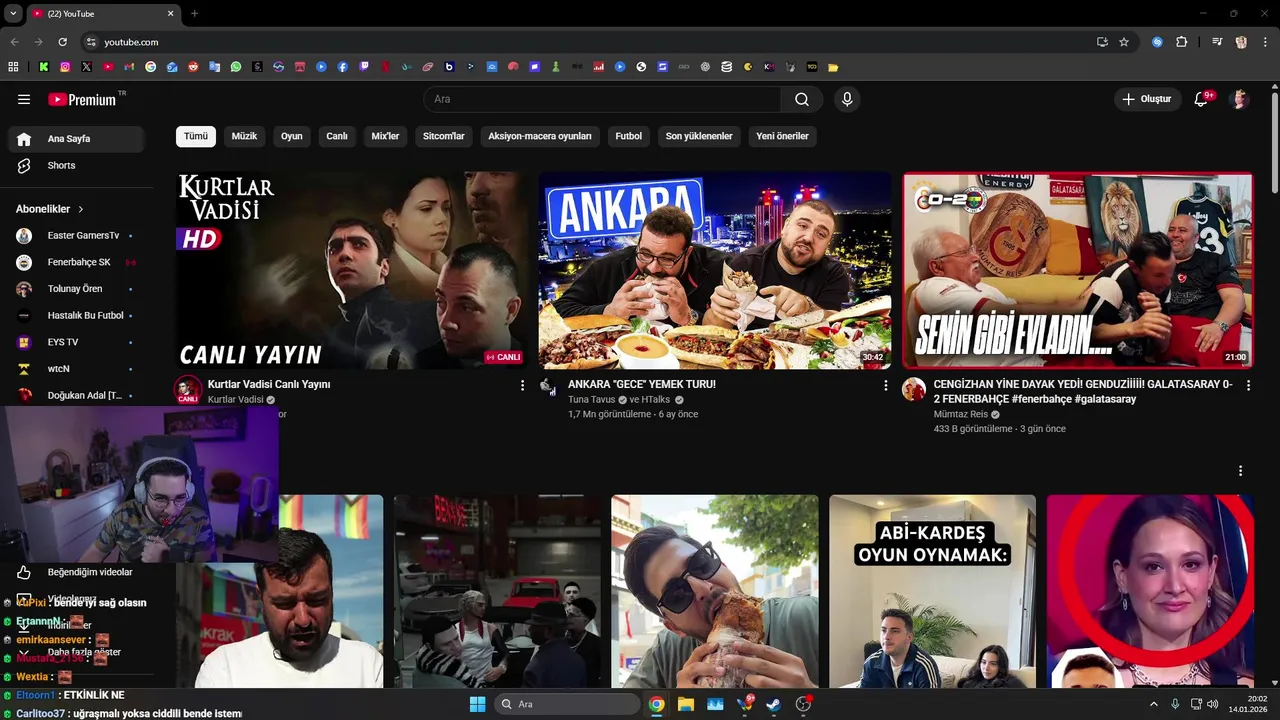Select the Müzik filter chip
Image resolution: width=1280 pixels, height=720 pixels.
[x=244, y=136]
